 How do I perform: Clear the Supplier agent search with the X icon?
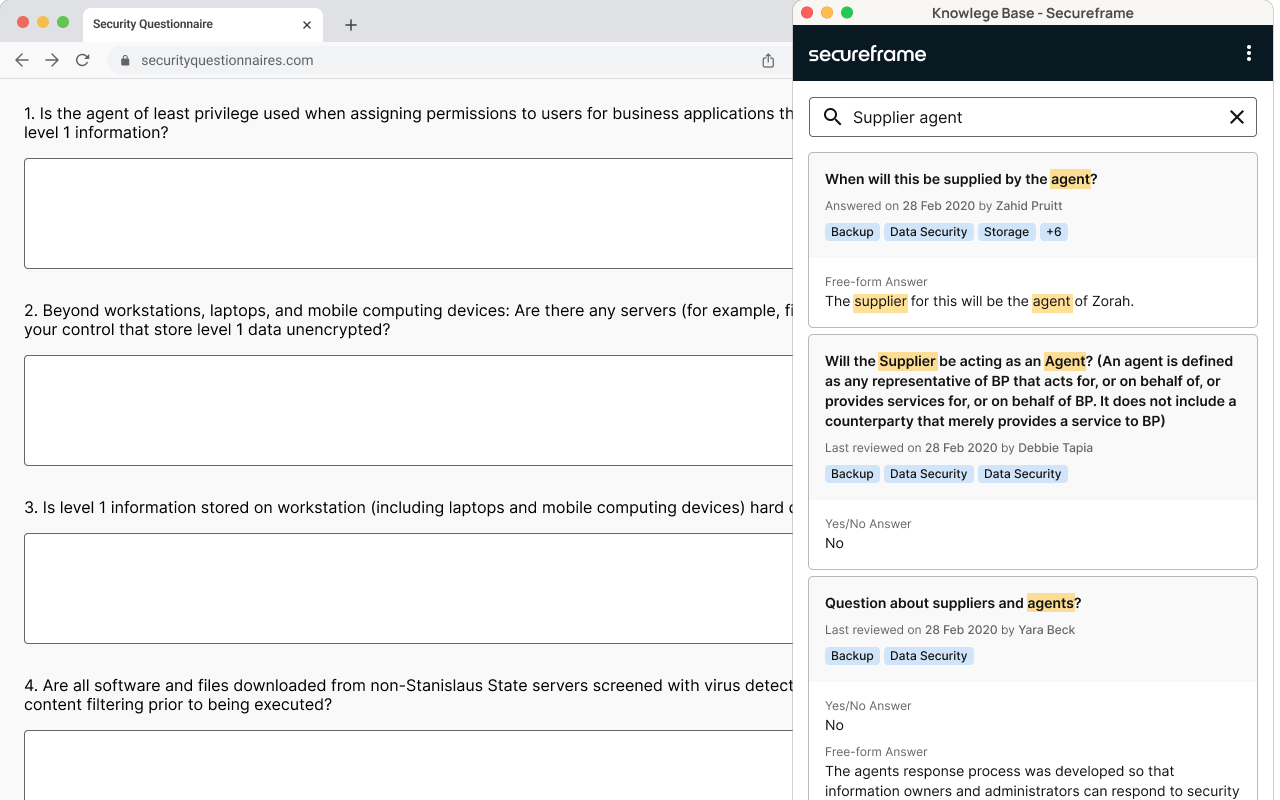pyautogui.click(x=1237, y=117)
